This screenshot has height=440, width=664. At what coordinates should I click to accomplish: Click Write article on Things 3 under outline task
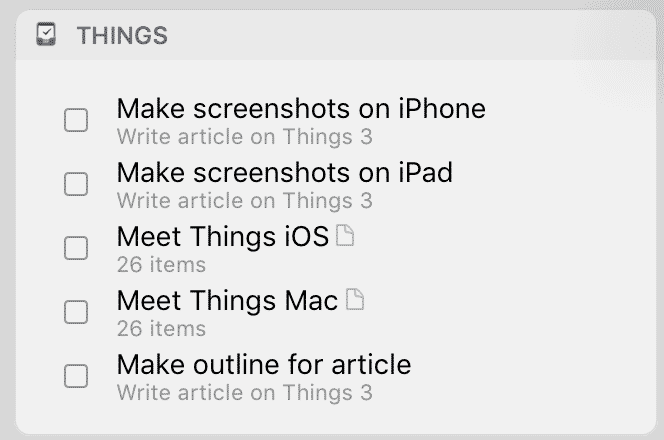pyautogui.click(x=245, y=393)
